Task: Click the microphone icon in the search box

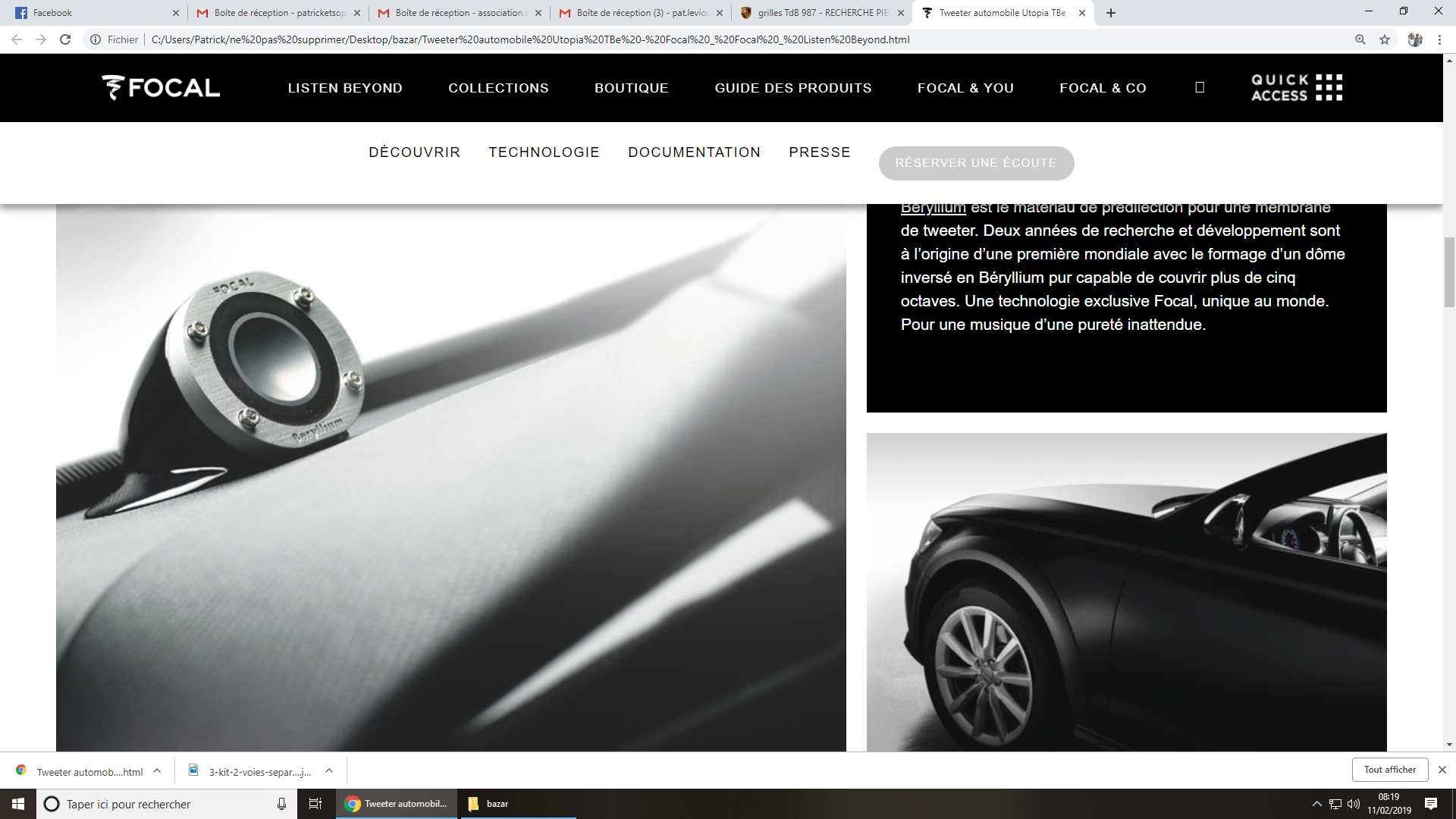Action: point(281,804)
